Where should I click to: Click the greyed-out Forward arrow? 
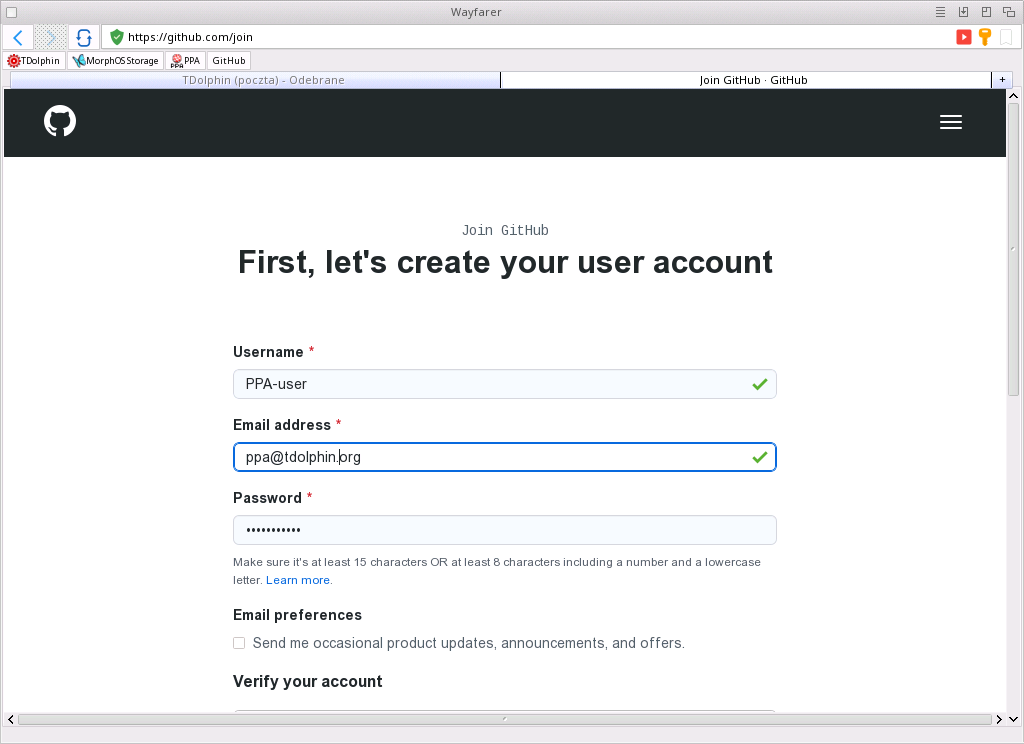(50, 37)
